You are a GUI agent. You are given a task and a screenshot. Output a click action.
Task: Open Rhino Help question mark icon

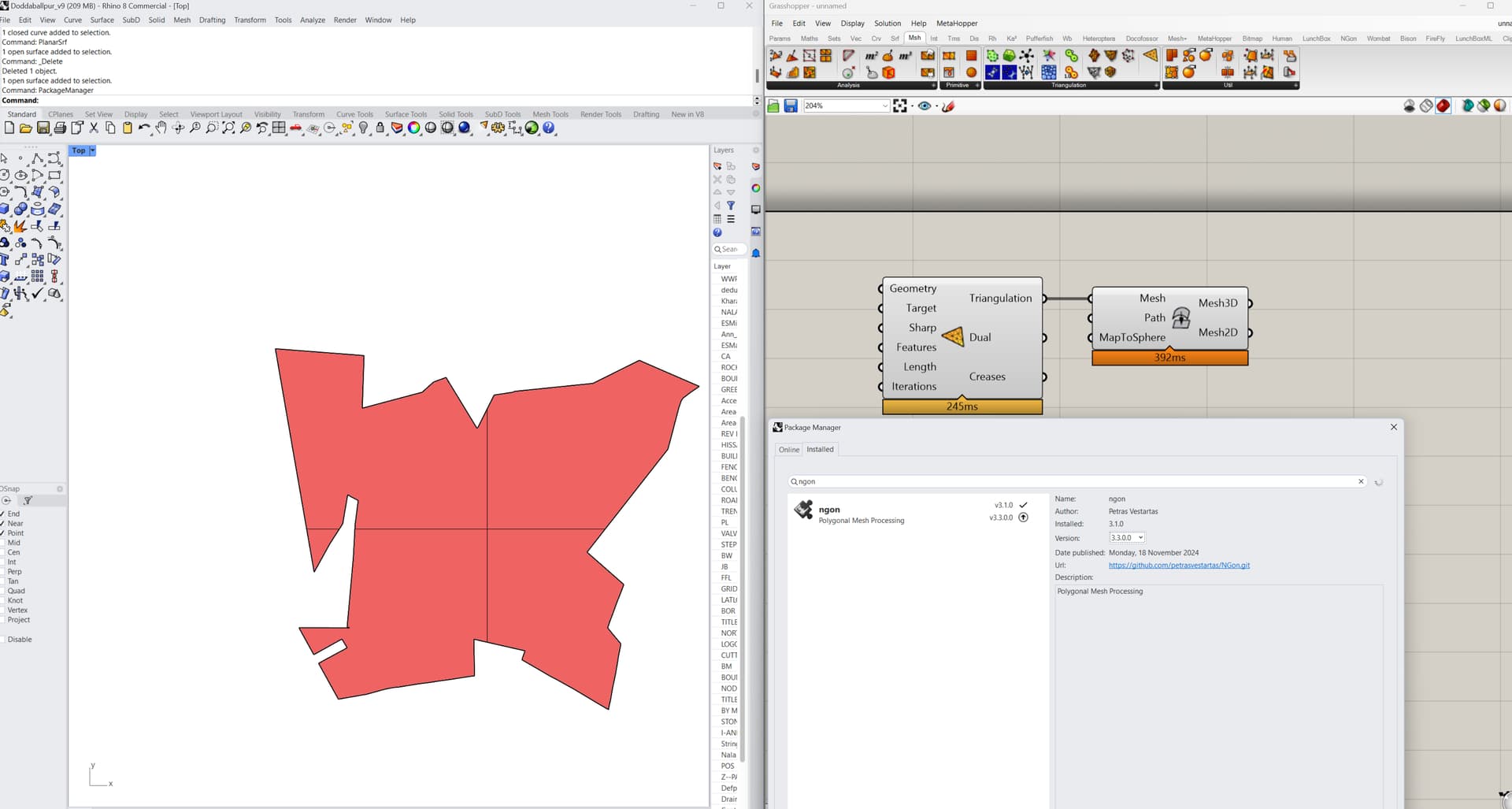coord(549,128)
